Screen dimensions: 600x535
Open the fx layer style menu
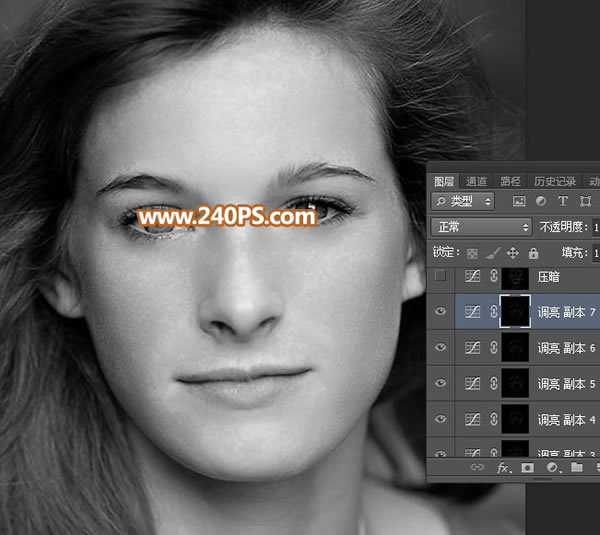point(501,467)
